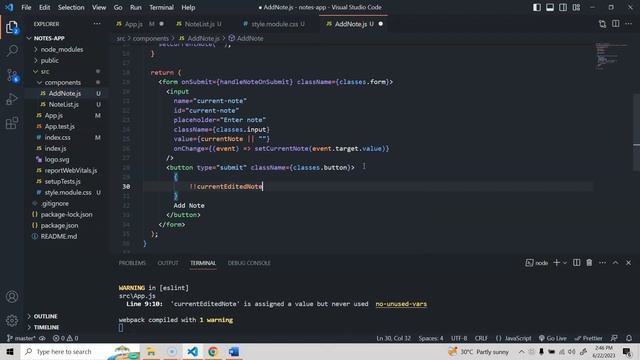Switch to the Output panel tab
The image size is (640, 360).
pos(168,263)
